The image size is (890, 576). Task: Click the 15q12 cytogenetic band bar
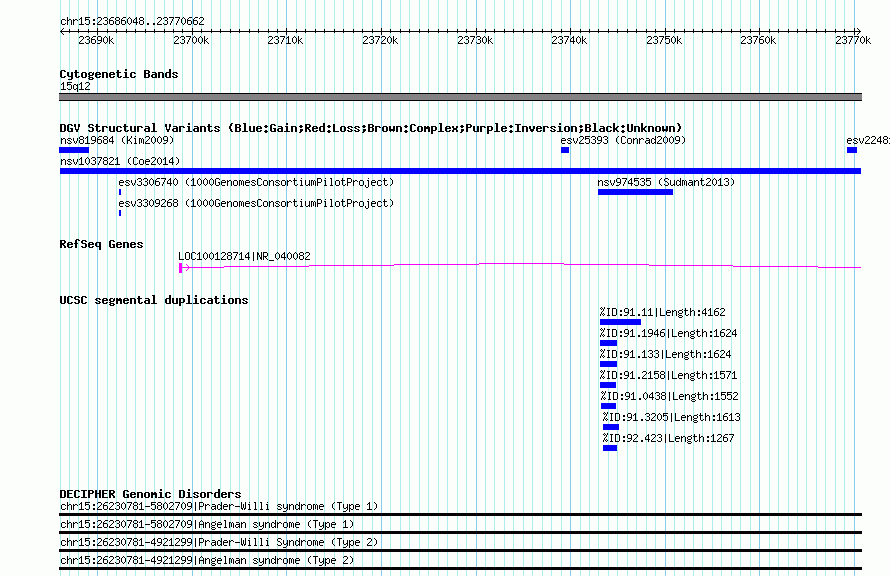460,97
